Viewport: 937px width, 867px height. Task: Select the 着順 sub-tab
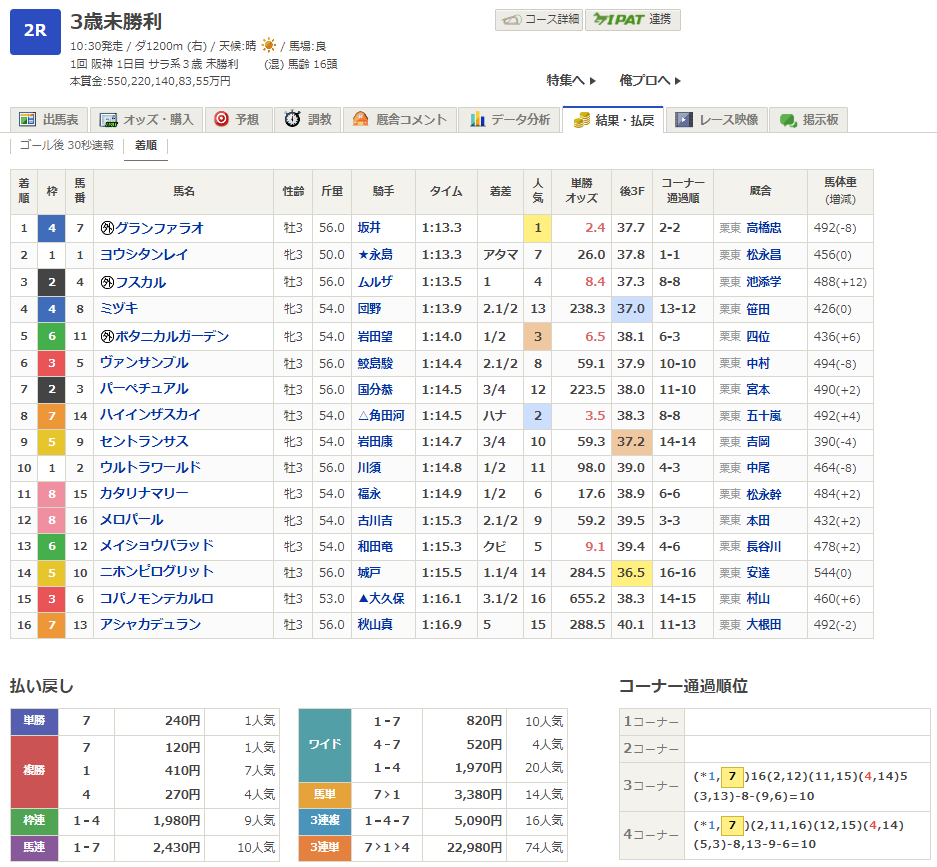tap(145, 146)
